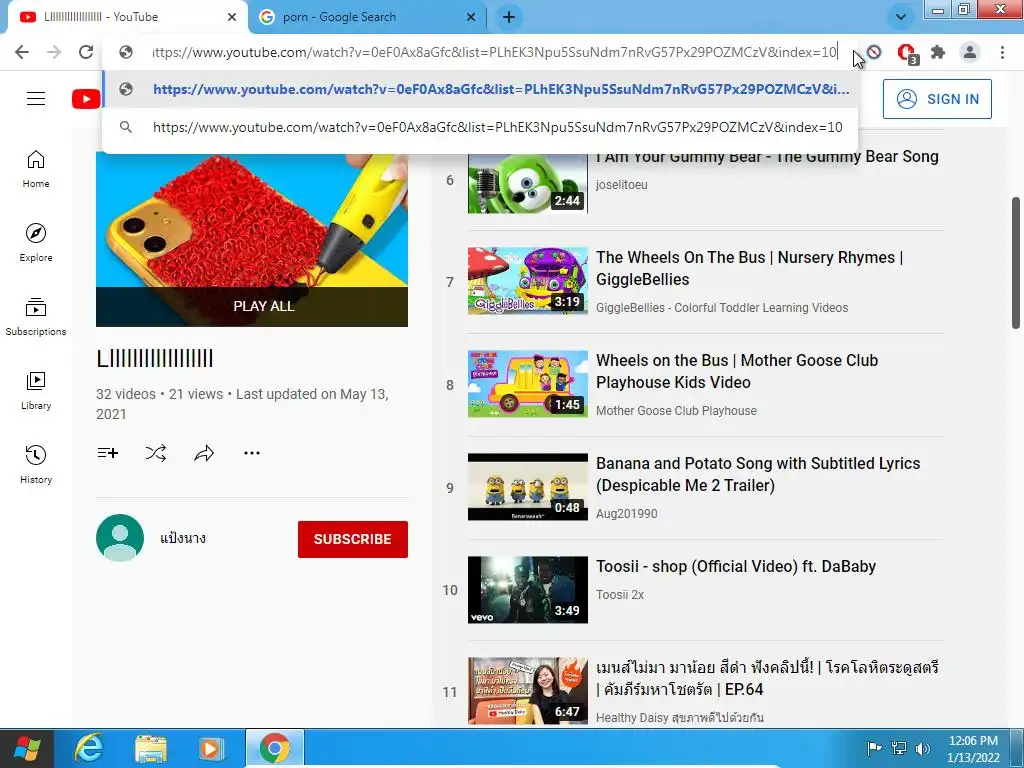1024x768 pixels.
Task: Click the Action Center flag tray icon
Action: point(874,748)
